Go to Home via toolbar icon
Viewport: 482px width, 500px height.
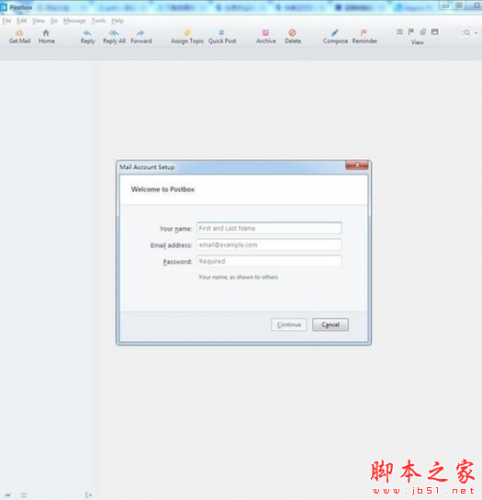[x=46, y=33]
